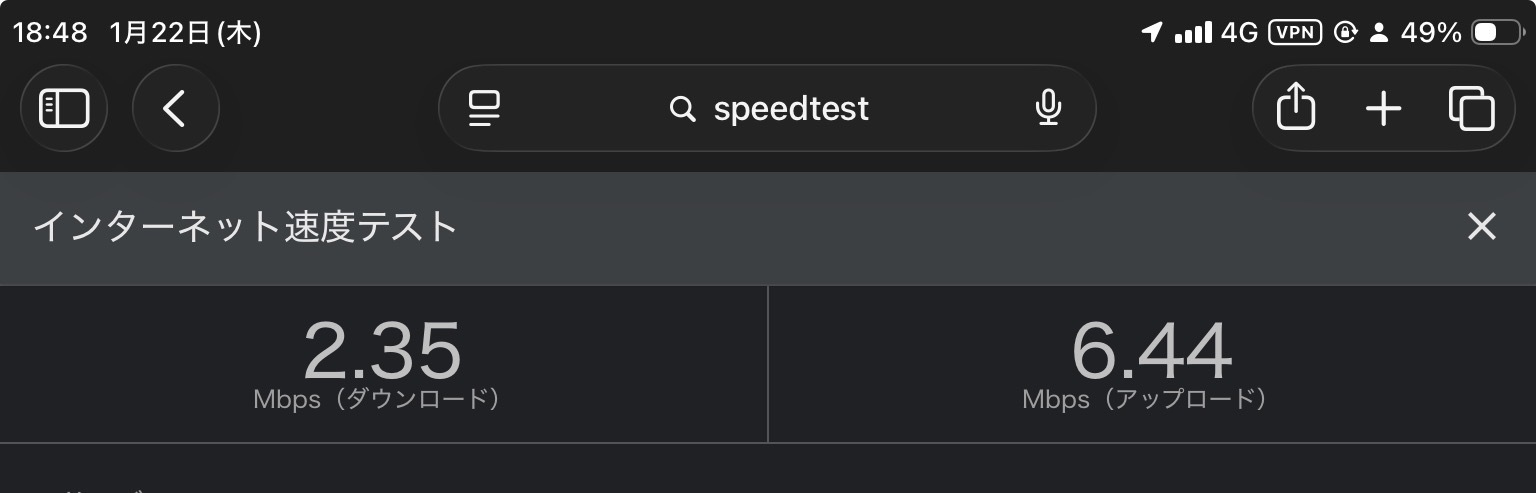
Task: Tap the cellular signal bars
Action: (1193, 33)
